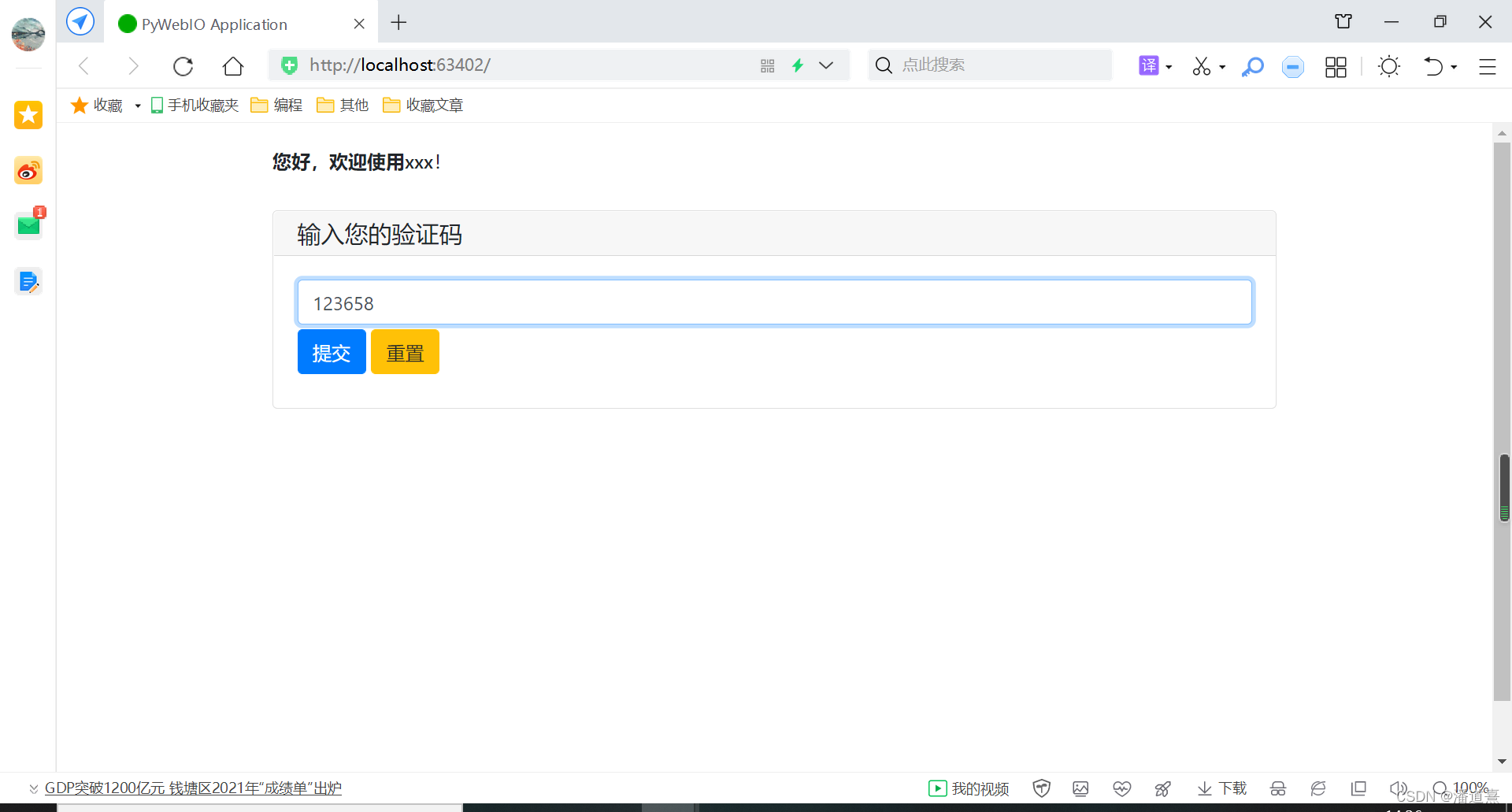This screenshot has width=1512, height=812.
Task: Click the skin shirt icon in title bar
Action: (x=1343, y=22)
